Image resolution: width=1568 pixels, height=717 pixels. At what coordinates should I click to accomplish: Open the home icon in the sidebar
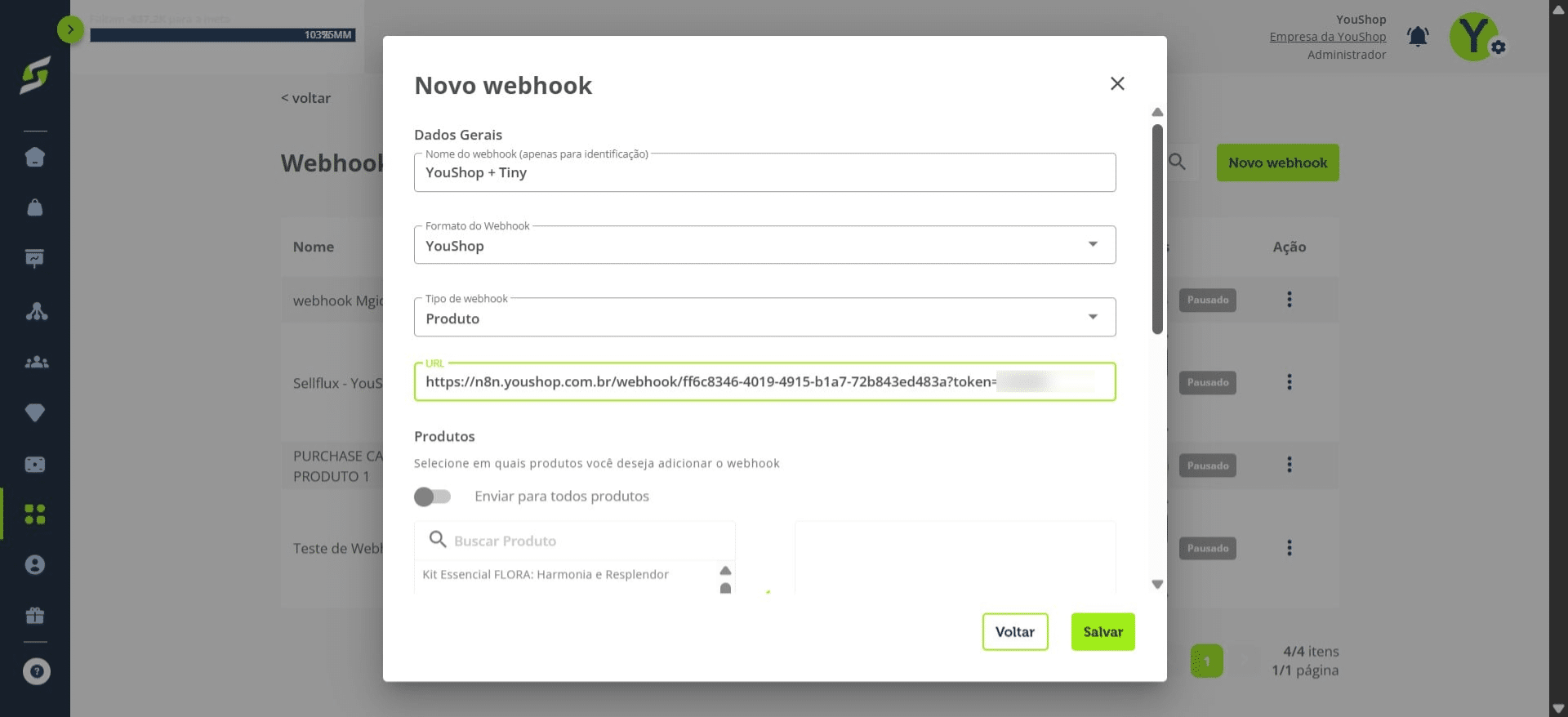coord(35,157)
